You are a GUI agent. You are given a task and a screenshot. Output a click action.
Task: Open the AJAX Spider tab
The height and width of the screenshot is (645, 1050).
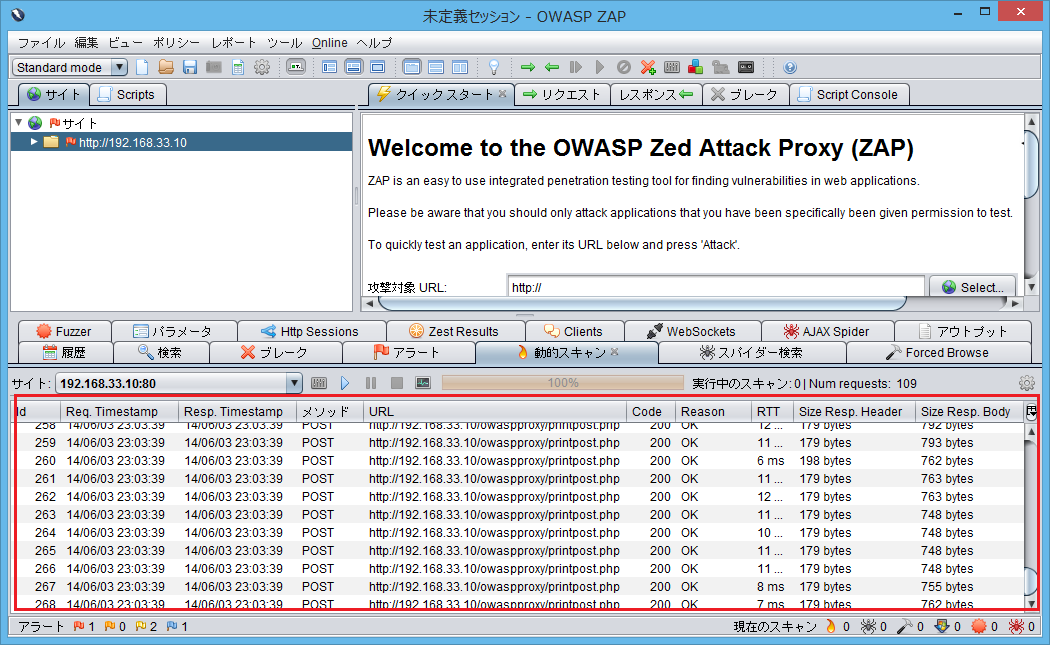coord(827,332)
